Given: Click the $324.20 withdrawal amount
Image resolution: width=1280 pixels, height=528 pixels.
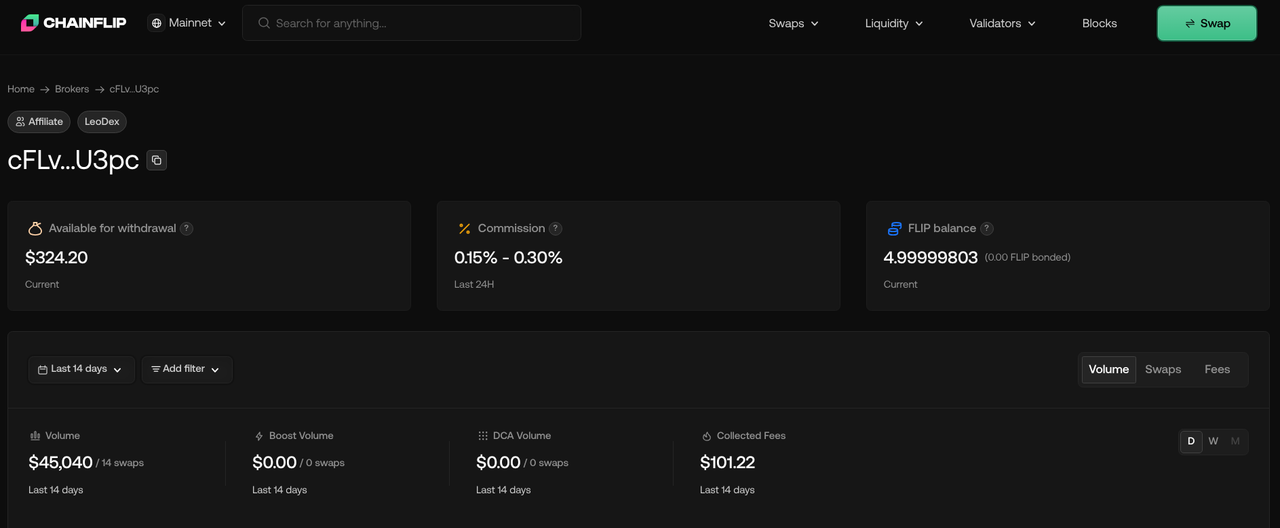Looking at the screenshot, I should [57, 258].
